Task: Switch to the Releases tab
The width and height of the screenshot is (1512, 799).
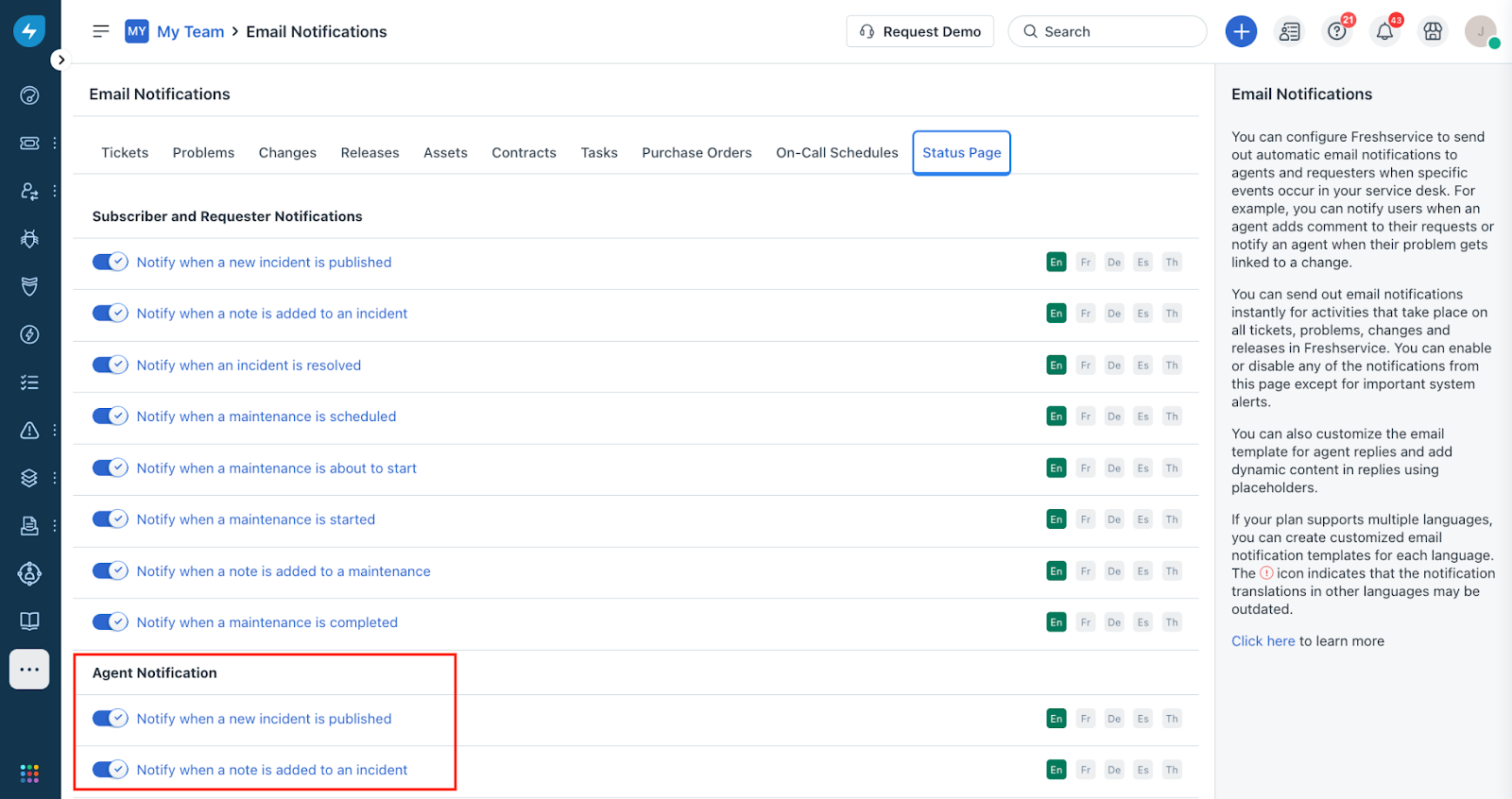Action: pyautogui.click(x=369, y=153)
